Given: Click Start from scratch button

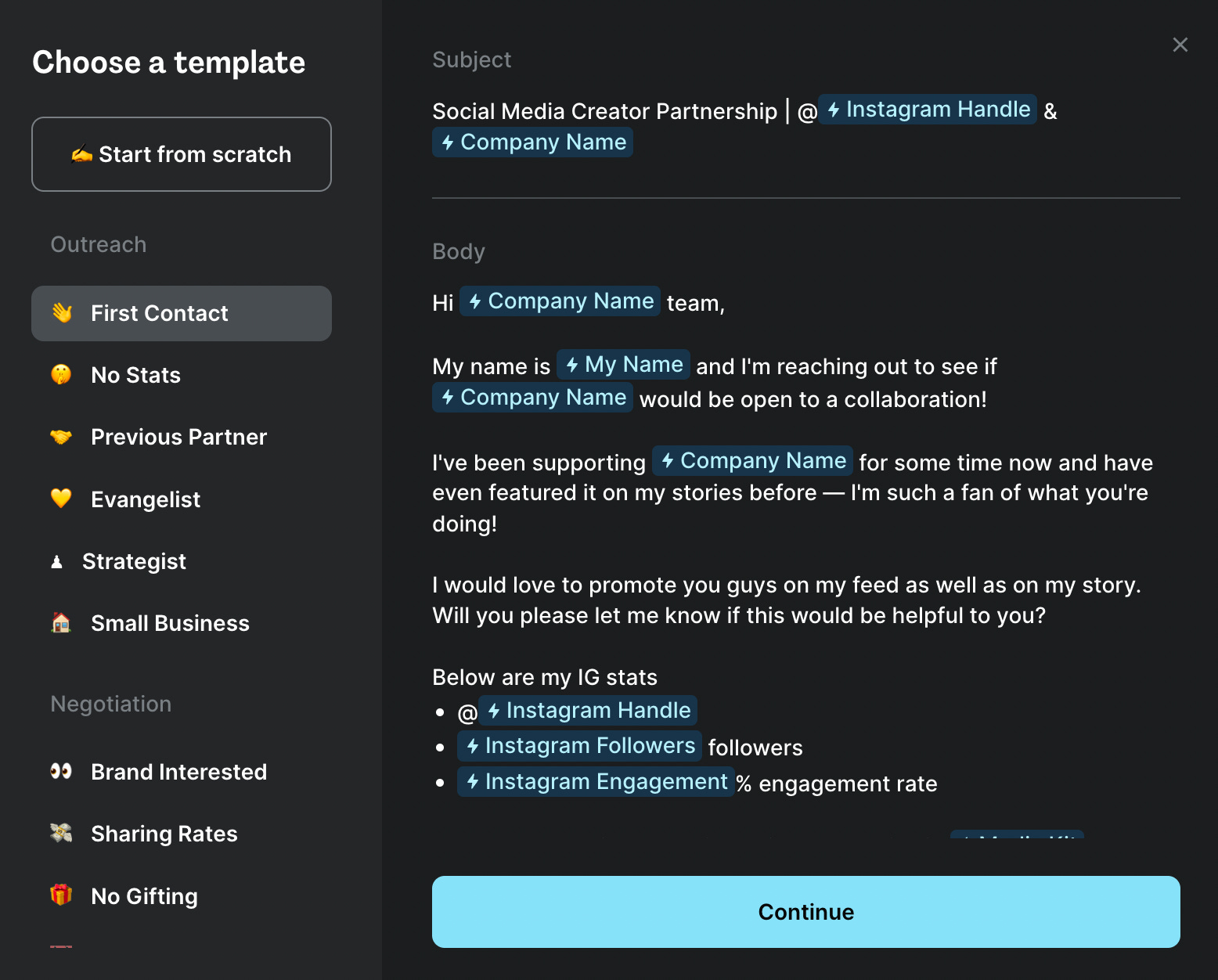Looking at the screenshot, I should (x=182, y=154).
